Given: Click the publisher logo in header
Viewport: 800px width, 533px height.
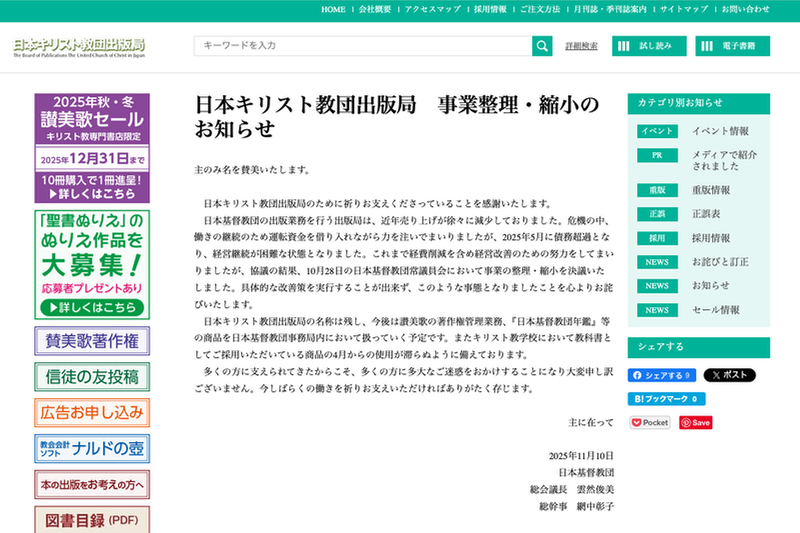Looking at the screenshot, I should coord(79,47).
